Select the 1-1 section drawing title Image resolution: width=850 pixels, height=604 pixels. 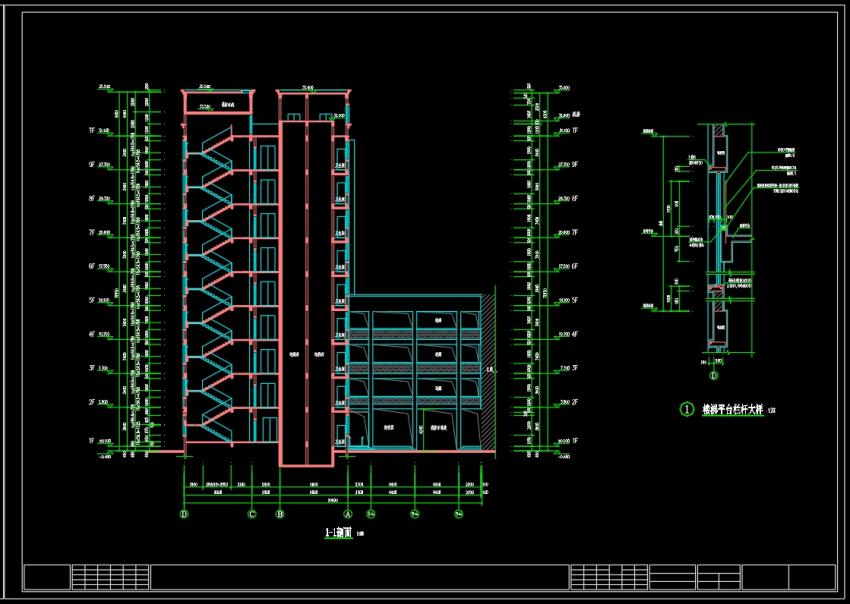(338, 533)
